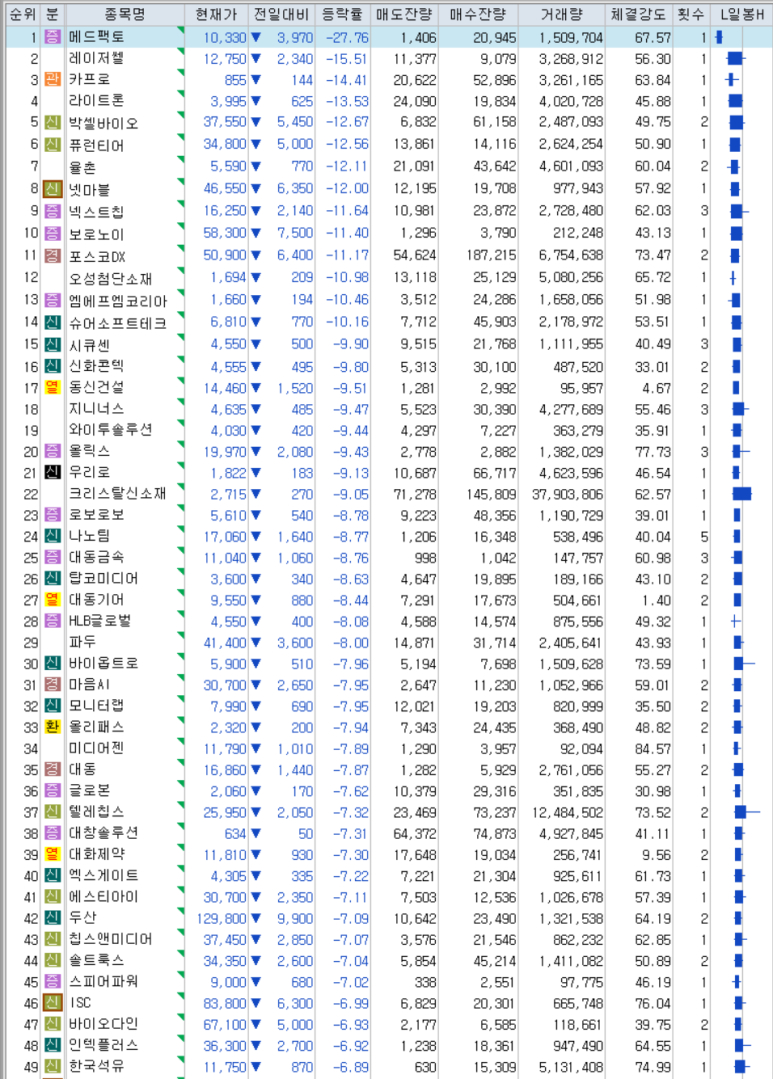This screenshot has height=1079, width=773.
Task: Click the 신 badge beside 슈어소프트테크
Action: pyautogui.click(x=52, y=322)
